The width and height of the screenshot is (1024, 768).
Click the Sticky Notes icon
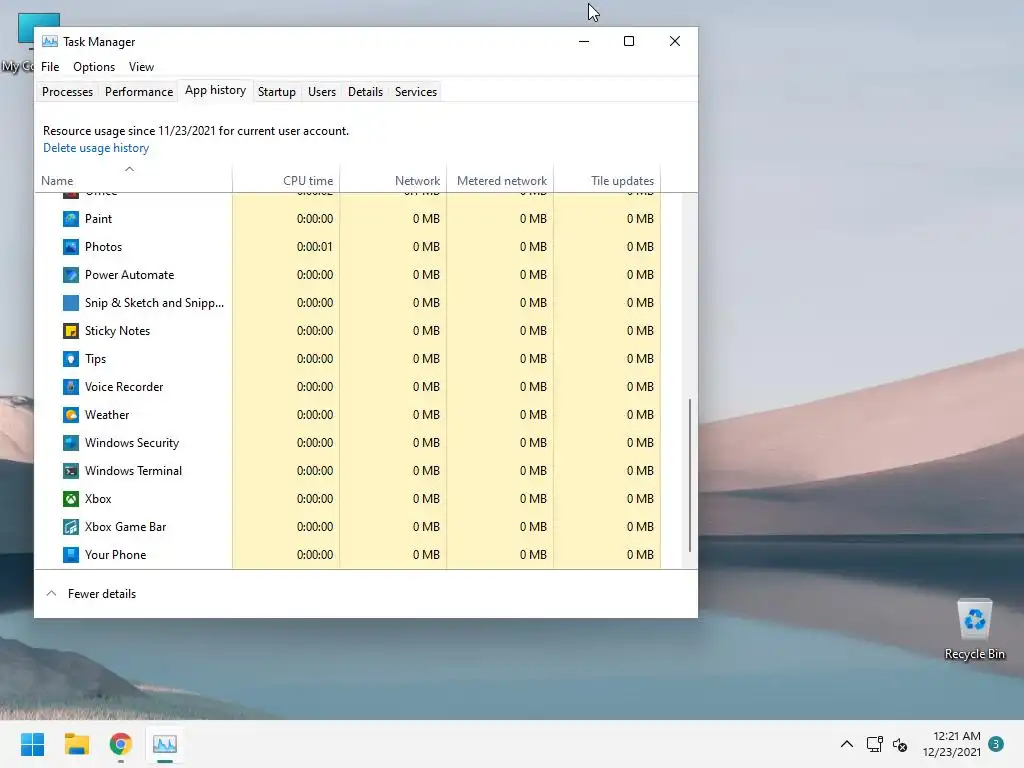tap(71, 331)
